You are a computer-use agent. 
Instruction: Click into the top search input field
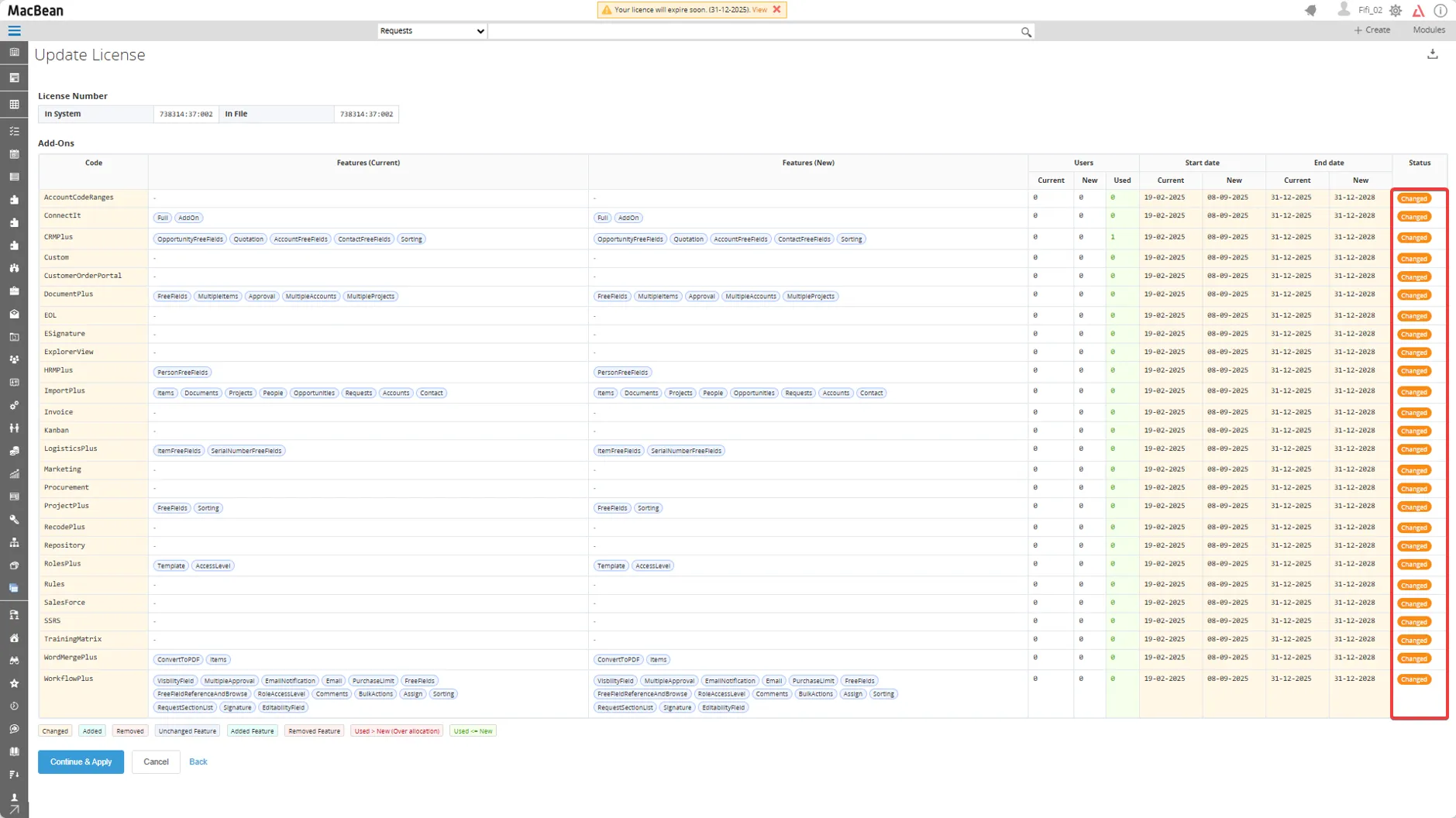(752, 31)
